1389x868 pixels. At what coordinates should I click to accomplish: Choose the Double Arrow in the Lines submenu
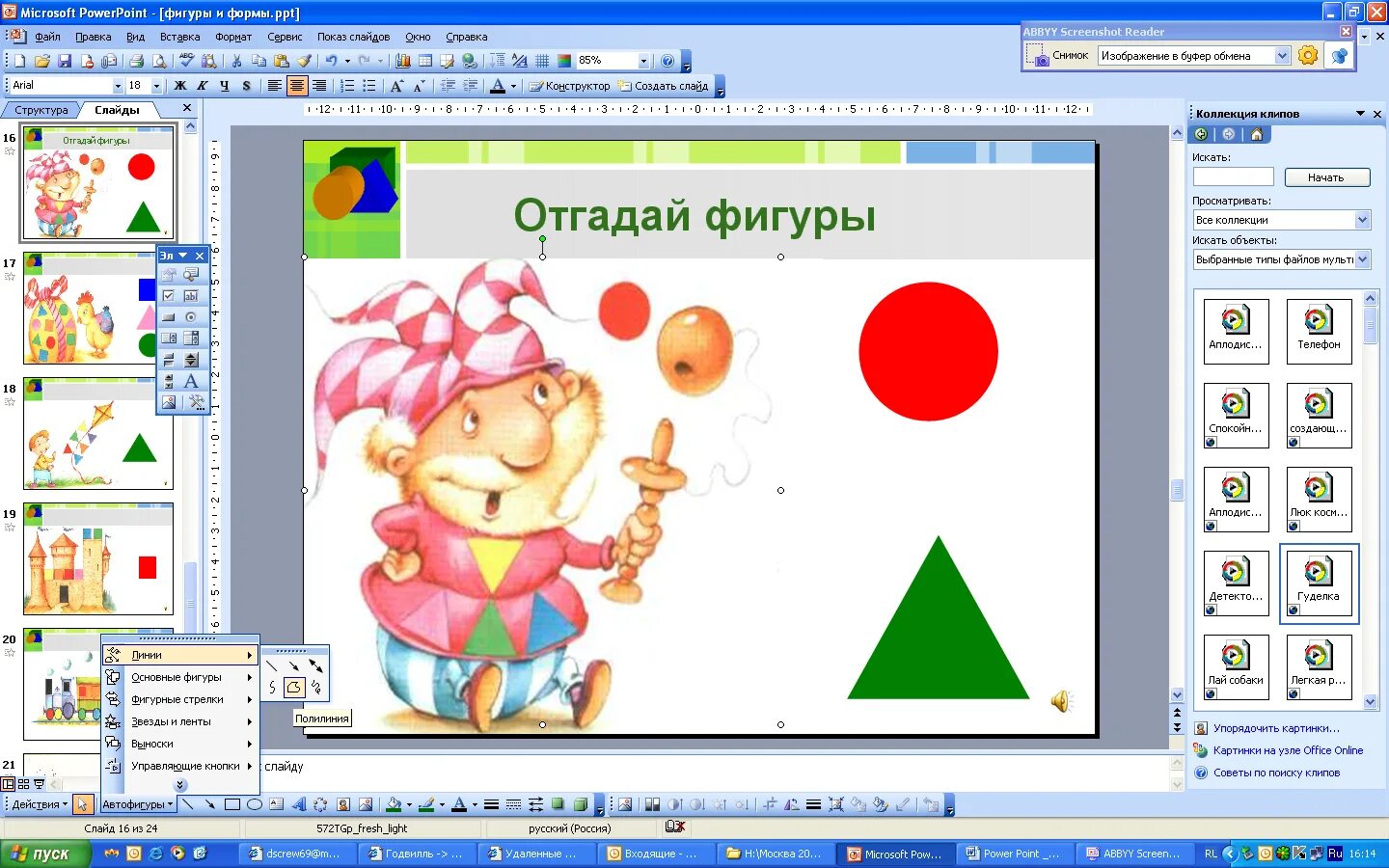pos(315,665)
